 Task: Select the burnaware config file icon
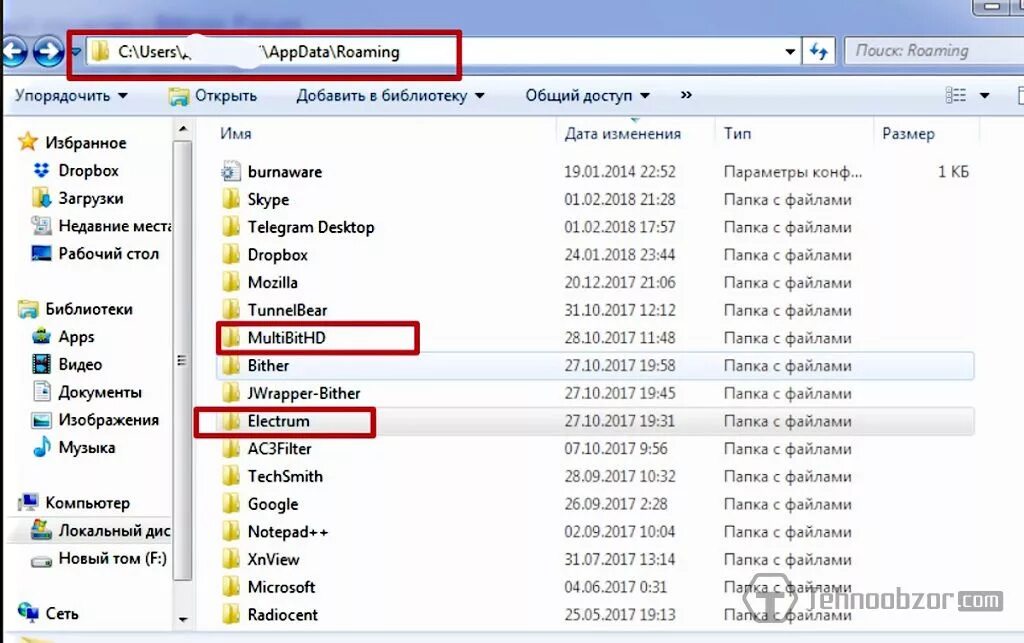click(x=230, y=172)
